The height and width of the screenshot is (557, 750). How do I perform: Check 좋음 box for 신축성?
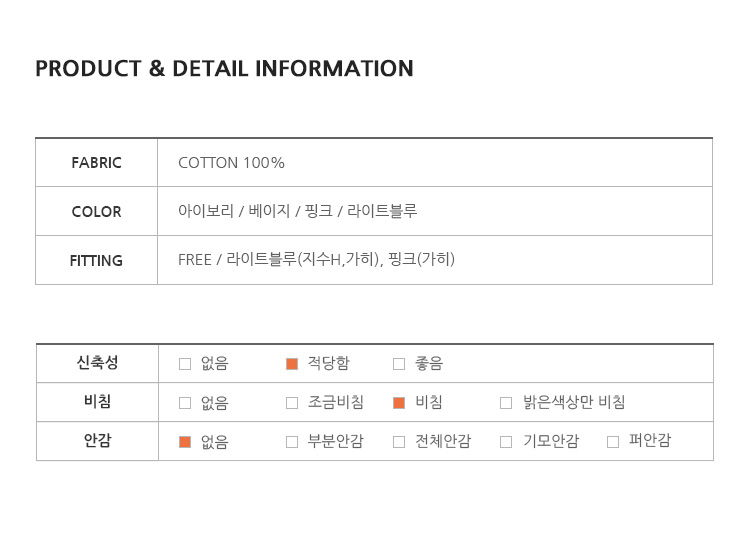(x=399, y=364)
